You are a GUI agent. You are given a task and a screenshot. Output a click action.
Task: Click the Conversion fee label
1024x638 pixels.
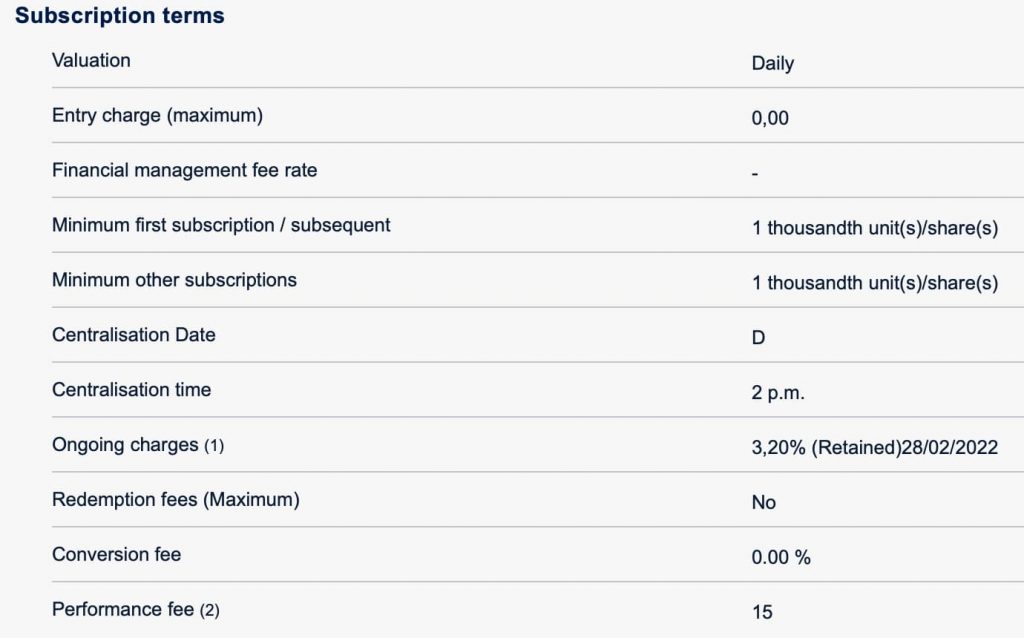[116, 554]
